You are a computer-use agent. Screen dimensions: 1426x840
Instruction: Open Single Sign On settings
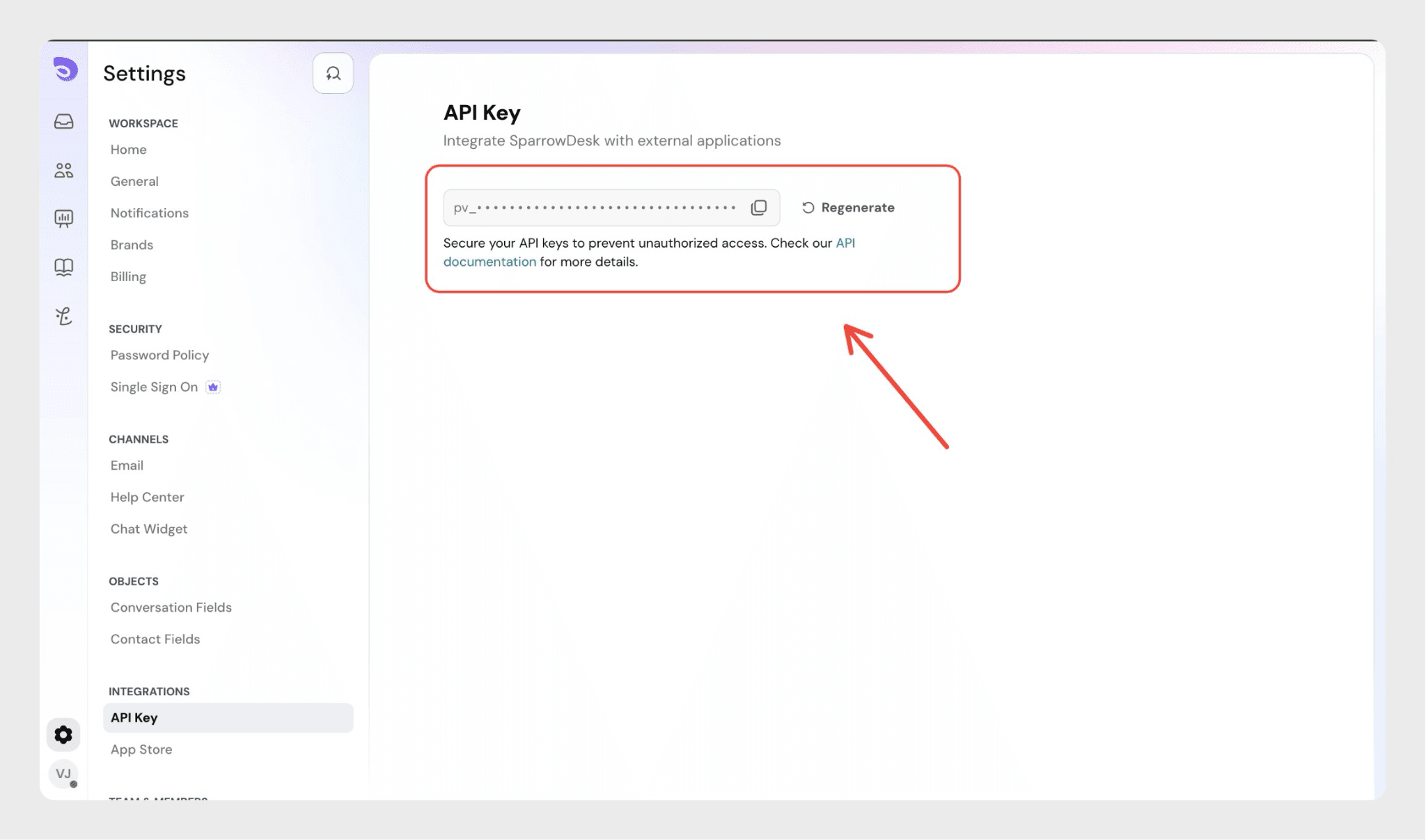pos(154,387)
